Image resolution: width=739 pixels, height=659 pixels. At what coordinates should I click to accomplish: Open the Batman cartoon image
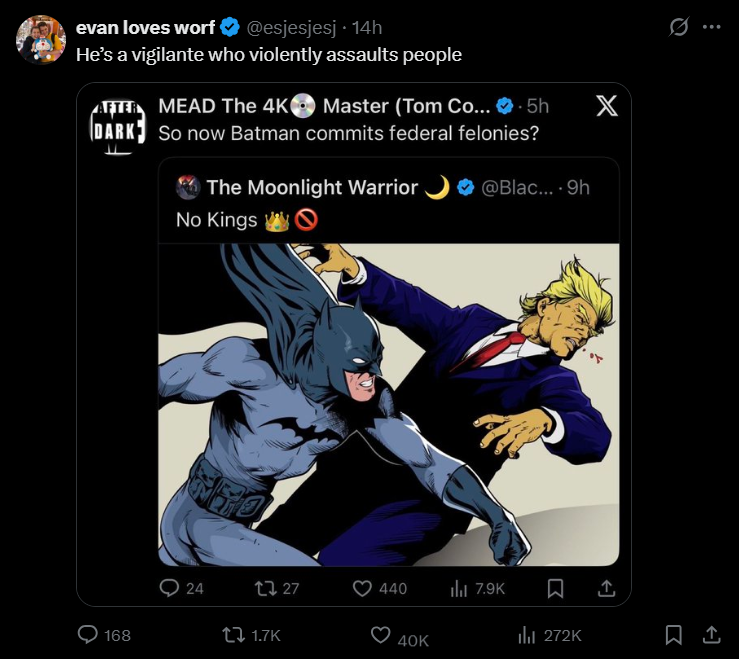tap(389, 404)
